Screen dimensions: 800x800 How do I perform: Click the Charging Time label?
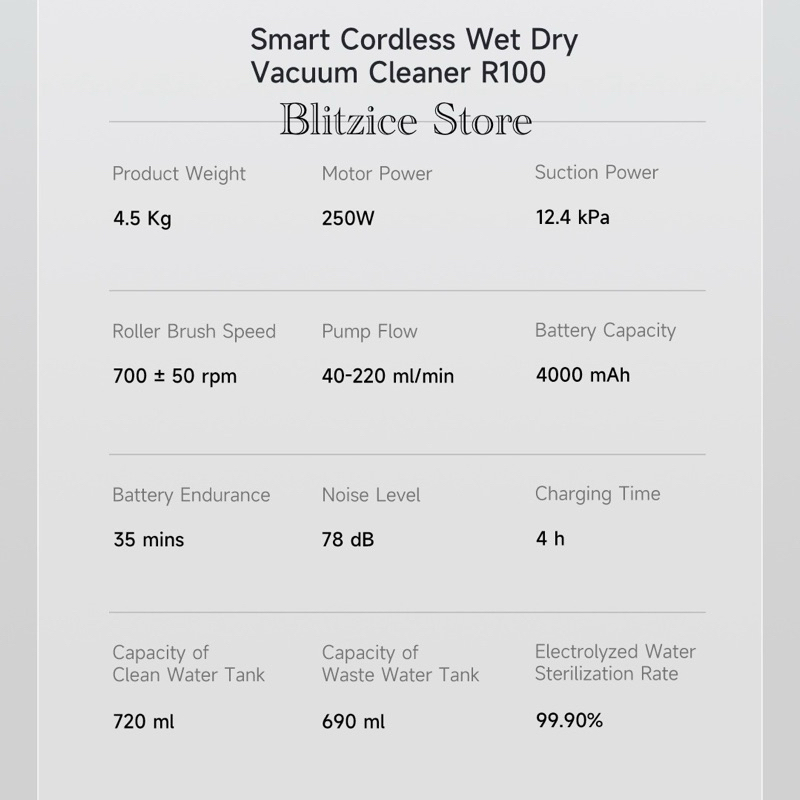597,494
